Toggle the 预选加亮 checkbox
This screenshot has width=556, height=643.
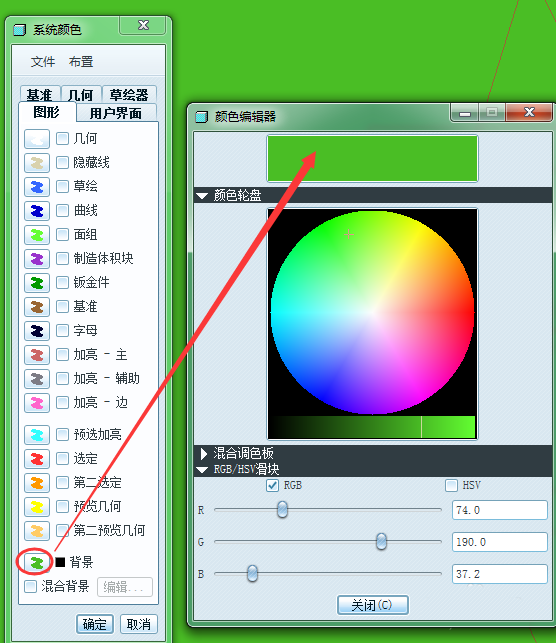coord(62,434)
